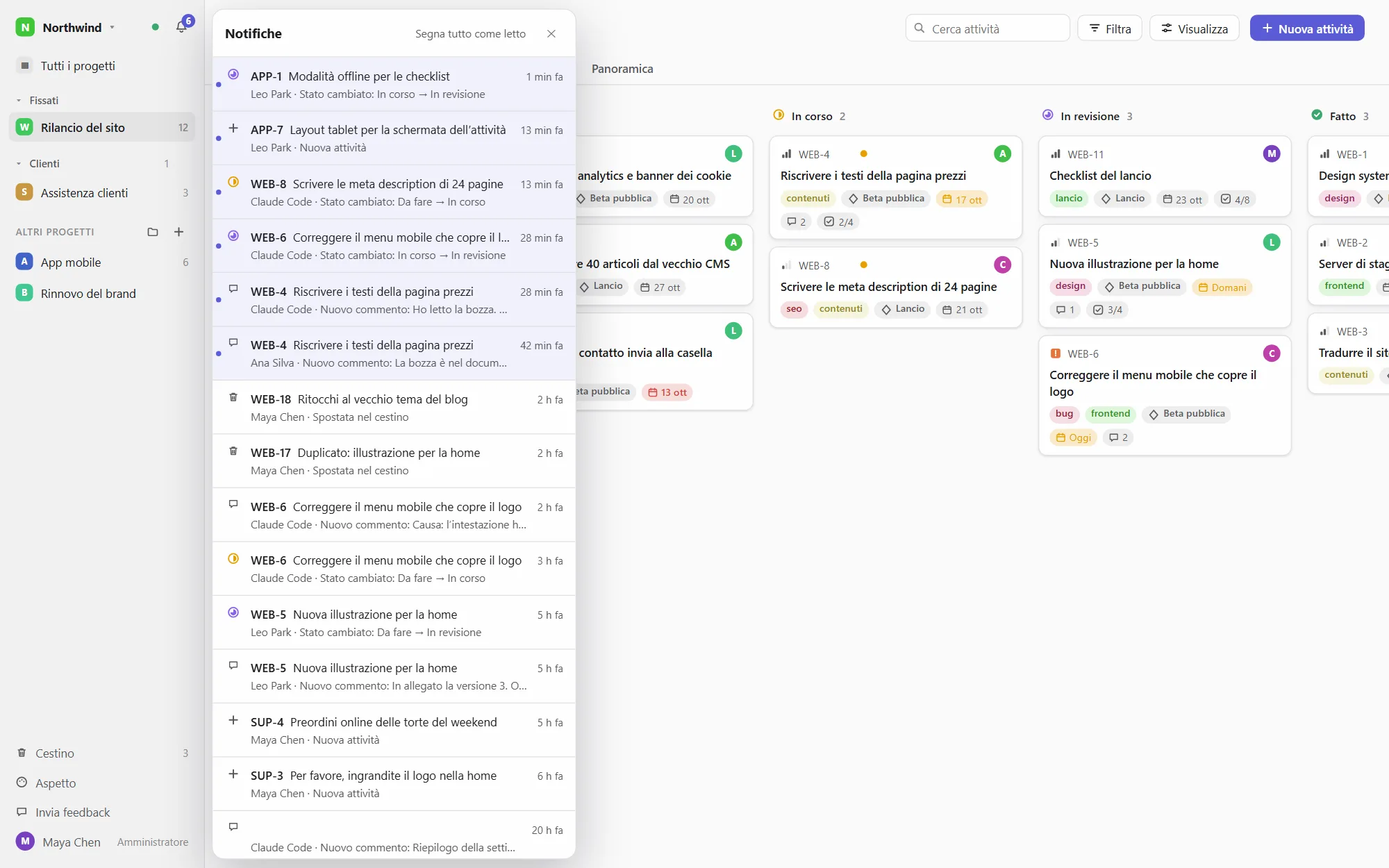1389x868 pixels.
Task: Open Rinnovo del brand project
Action: pos(102,293)
